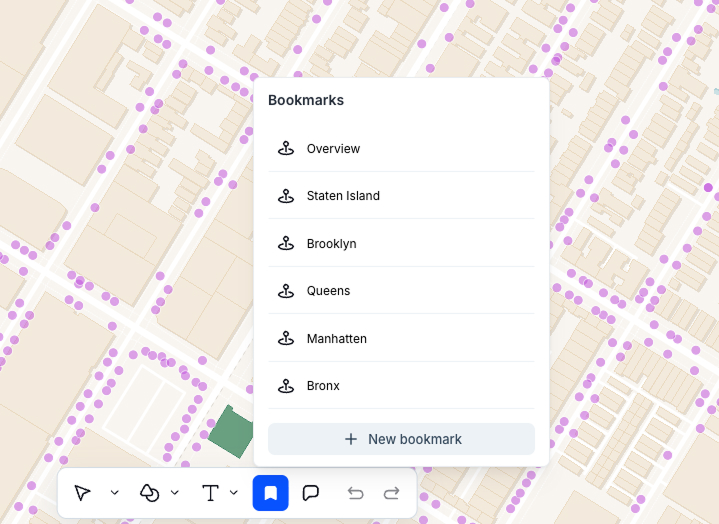The width and height of the screenshot is (719, 524).
Task: Jump to the Staten Island bookmark
Action: (x=343, y=196)
